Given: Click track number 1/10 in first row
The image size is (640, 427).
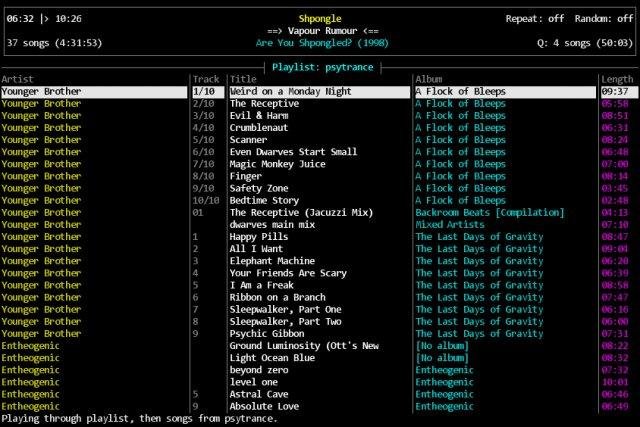Looking at the screenshot, I should (204, 91).
